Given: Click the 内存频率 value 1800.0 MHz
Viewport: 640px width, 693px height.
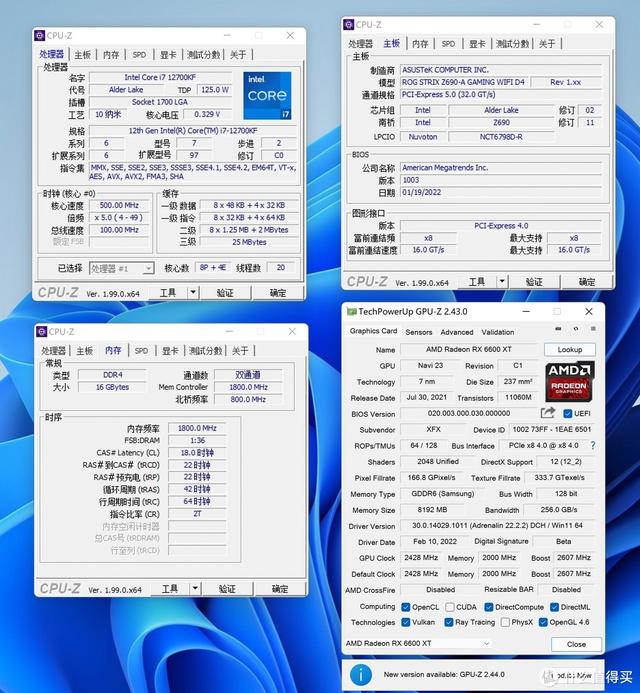Looking at the screenshot, I should pyautogui.click(x=197, y=428).
